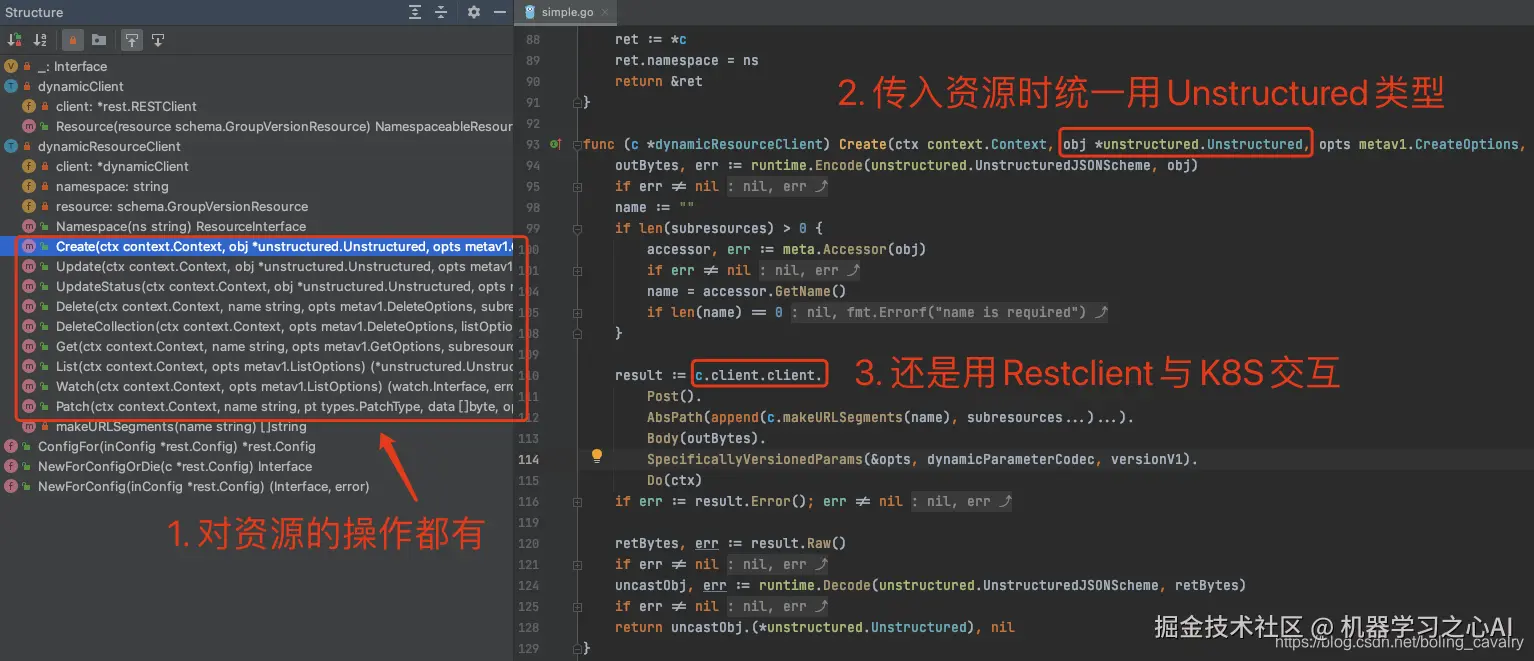Viewport: 1534px width, 661px height.
Task: Switch to the simple.go tab
Action: (x=566, y=12)
